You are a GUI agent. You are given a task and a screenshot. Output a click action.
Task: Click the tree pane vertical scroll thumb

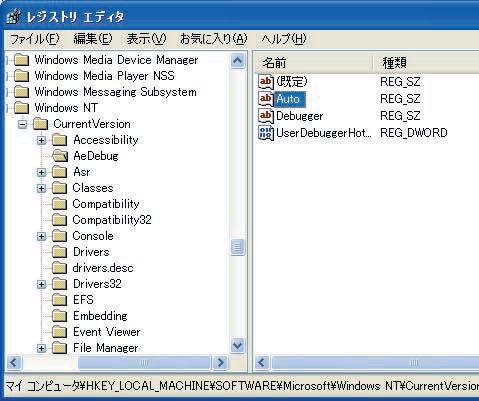coord(238,247)
